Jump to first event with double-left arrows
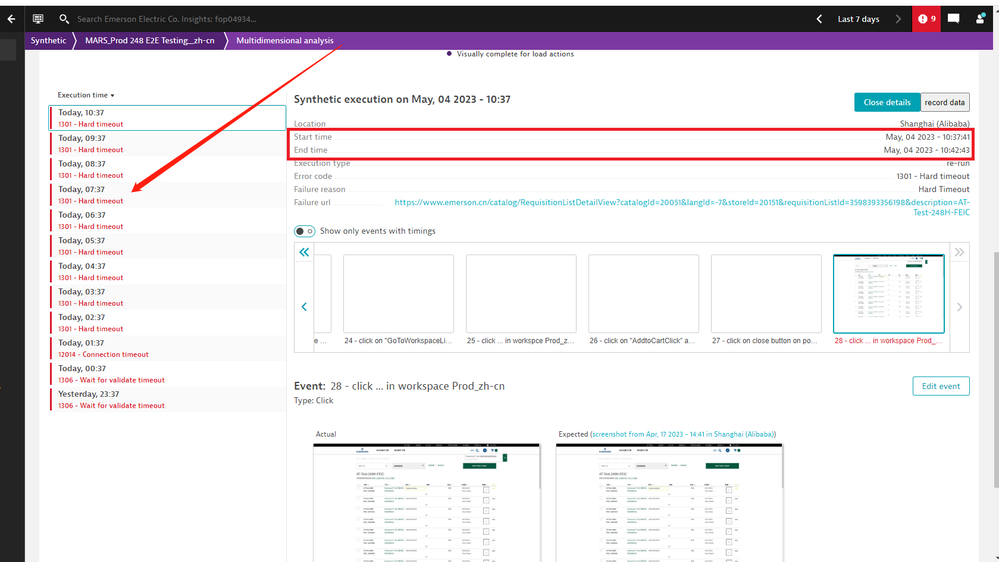This screenshot has height=562, width=999. (x=304, y=253)
